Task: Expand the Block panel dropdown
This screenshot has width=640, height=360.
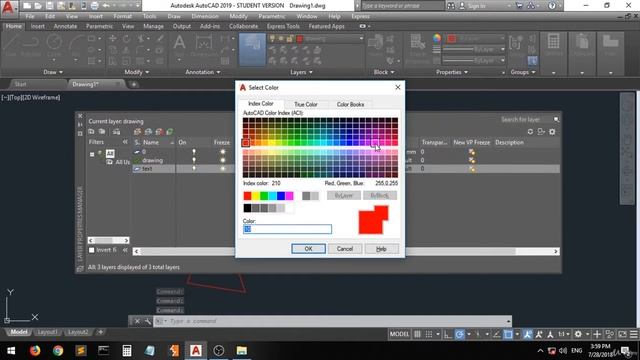Action: coord(384,72)
